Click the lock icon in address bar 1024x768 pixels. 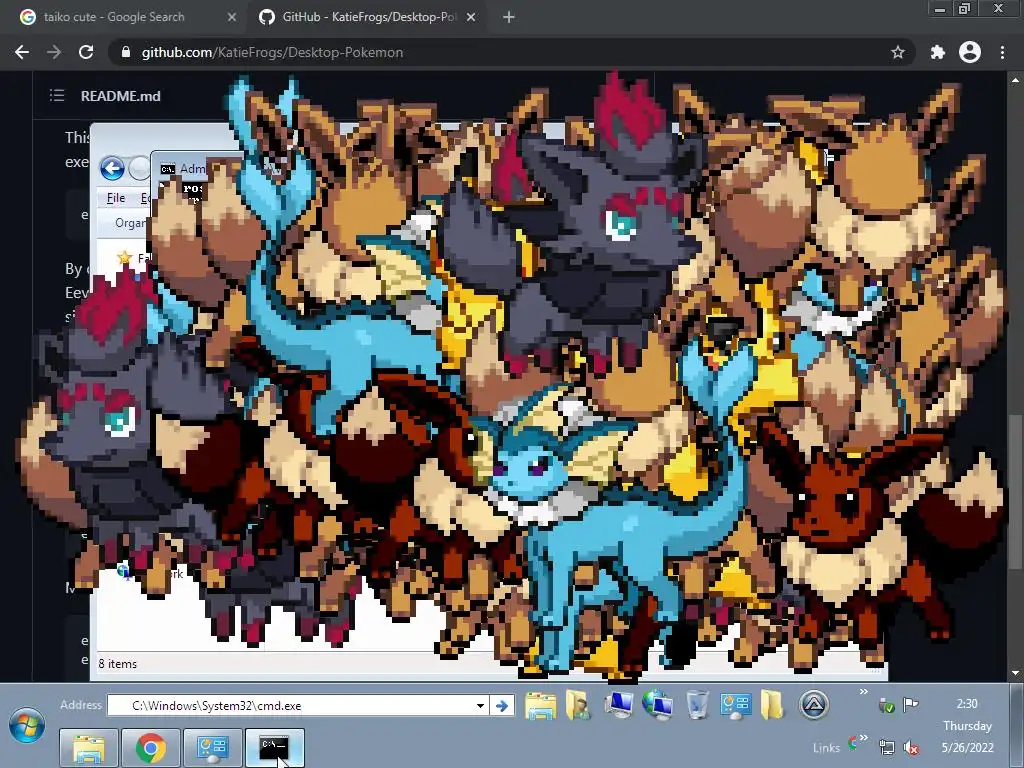coord(126,52)
